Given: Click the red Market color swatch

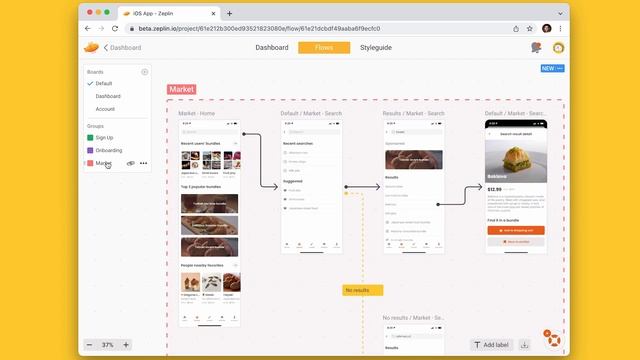Looking at the screenshot, I should (90, 163).
